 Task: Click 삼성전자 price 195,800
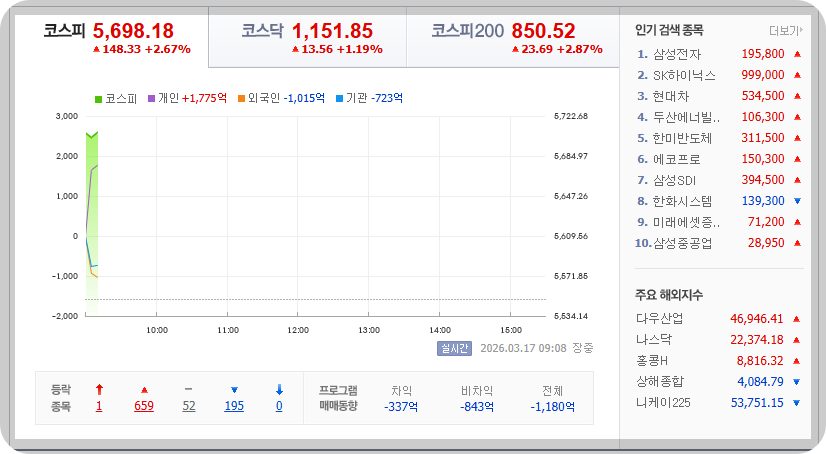click(763, 54)
